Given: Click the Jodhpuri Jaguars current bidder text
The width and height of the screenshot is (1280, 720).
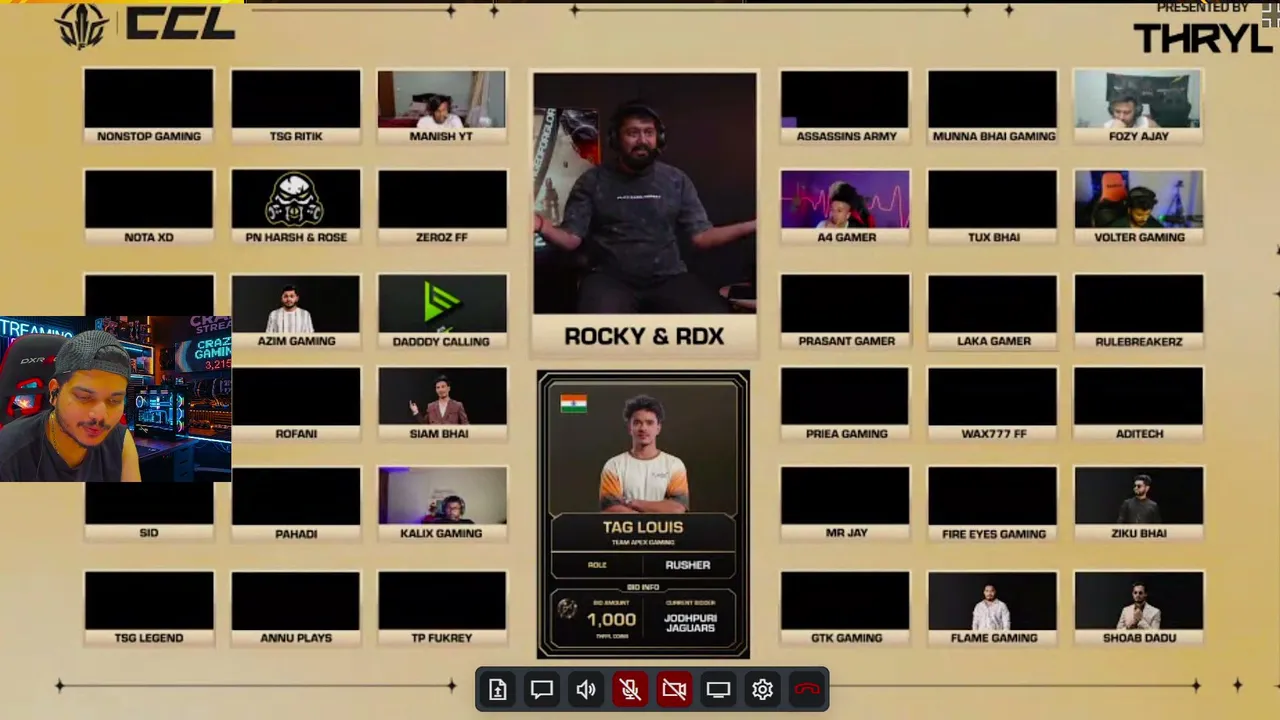Looking at the screenshot, I should pos(690,622).
